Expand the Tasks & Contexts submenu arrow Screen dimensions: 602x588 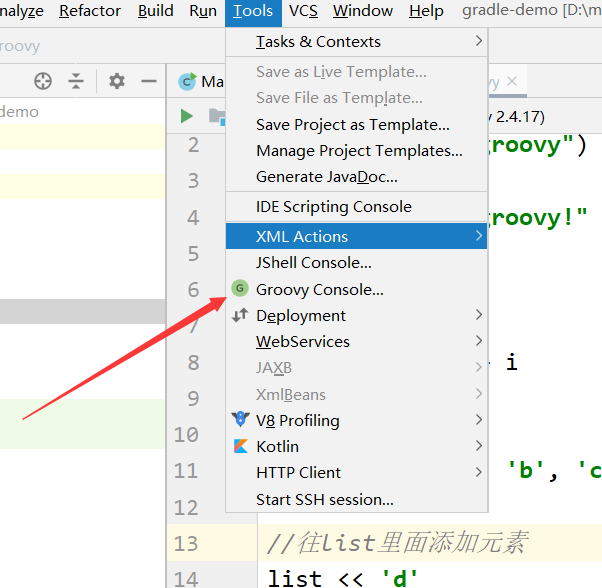[479, 41]
